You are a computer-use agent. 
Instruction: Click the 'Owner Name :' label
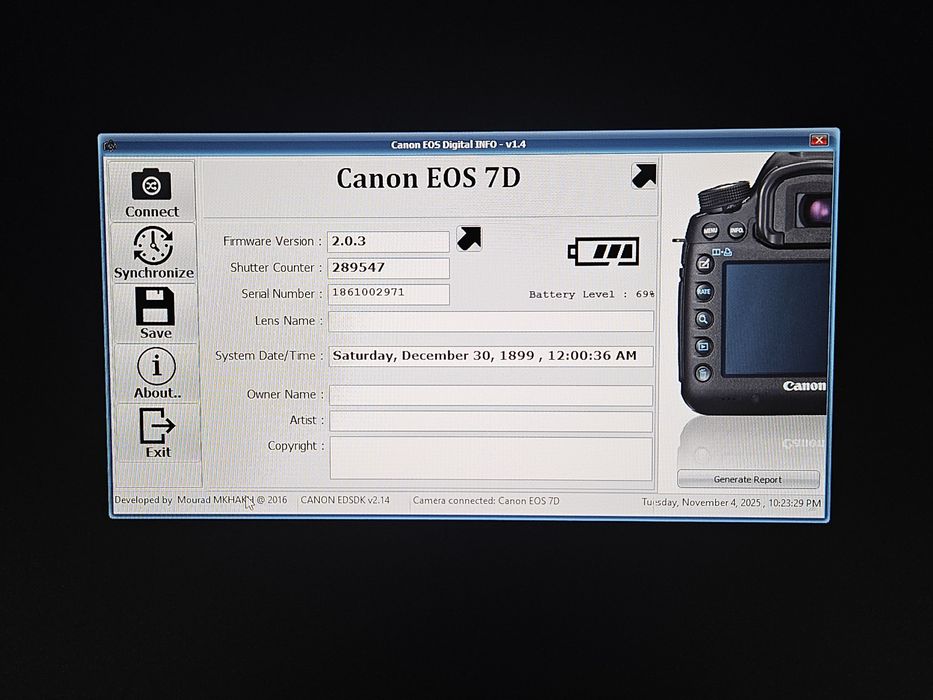click(x=285, y=395)
